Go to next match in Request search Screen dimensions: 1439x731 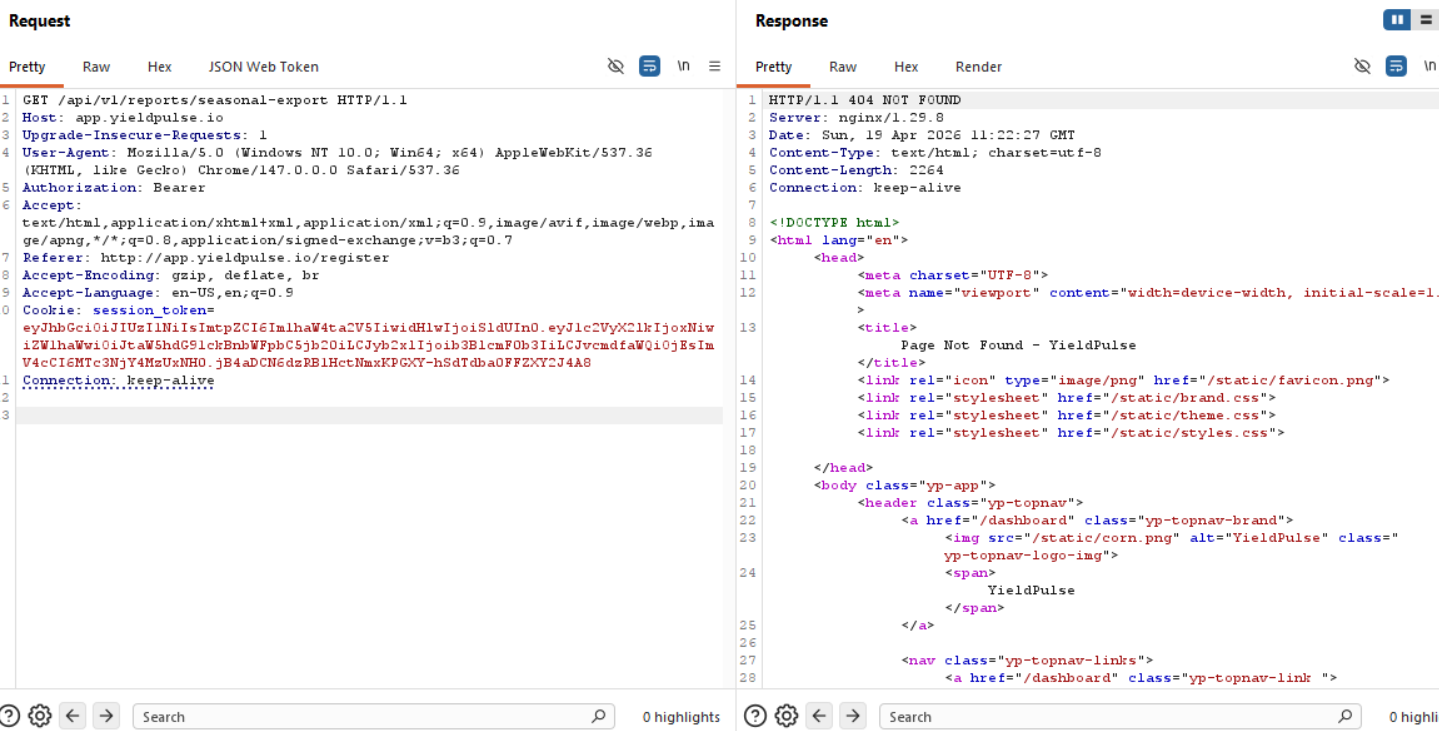click(106, 716)
